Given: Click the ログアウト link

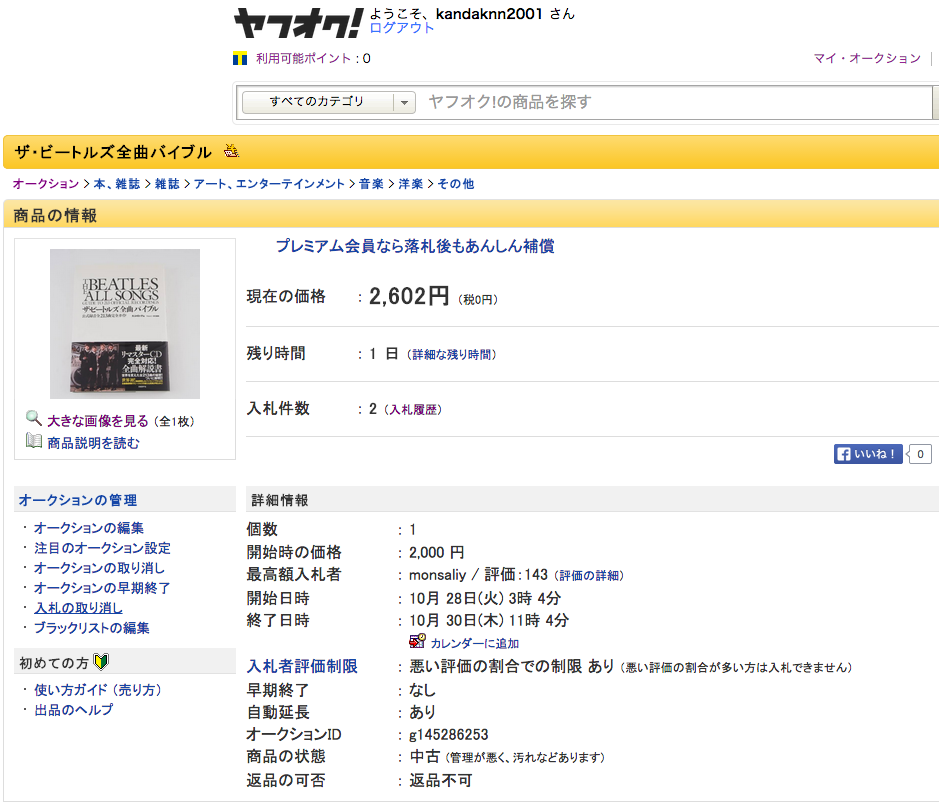Looking at the screenshot, I should [x=401, y=28].
